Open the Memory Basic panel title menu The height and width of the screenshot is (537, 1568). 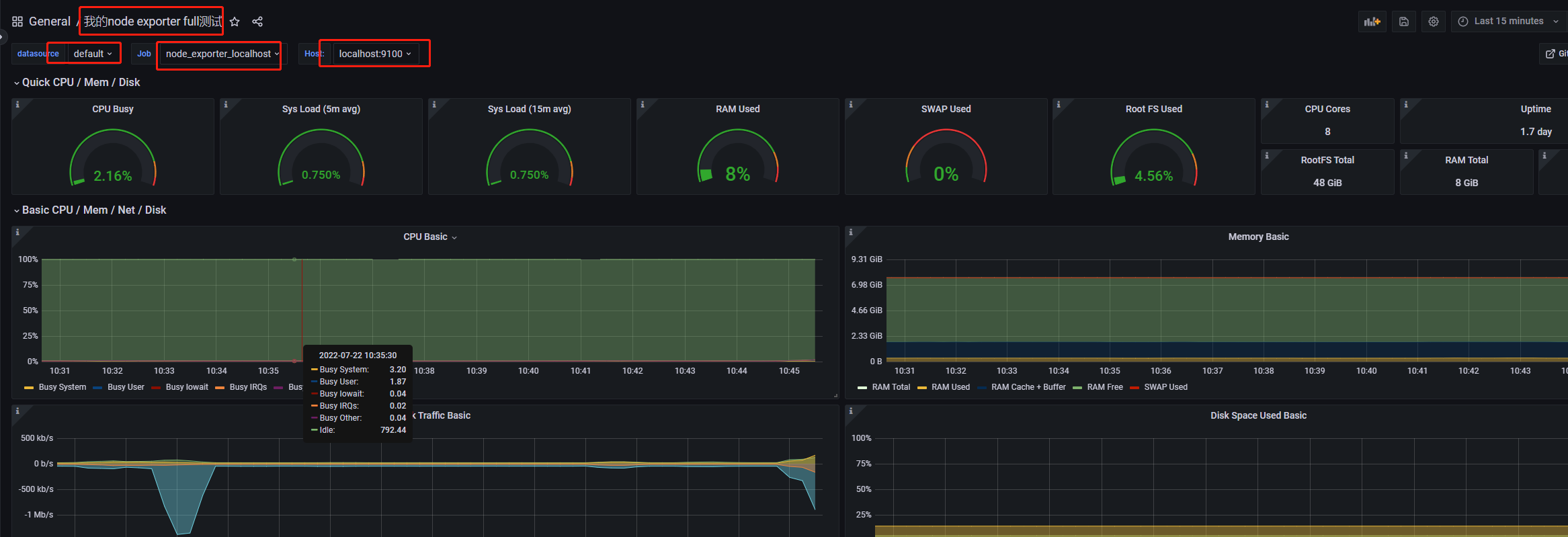(1258, 237)
